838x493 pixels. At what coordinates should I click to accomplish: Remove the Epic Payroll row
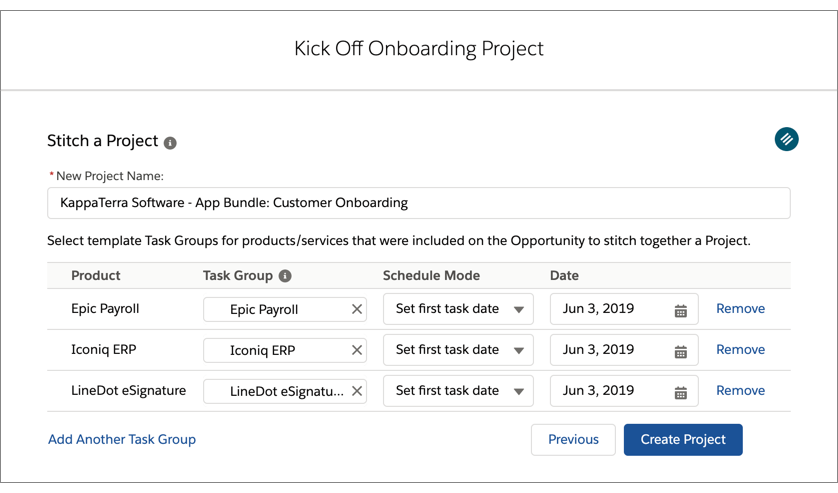coord(740,309)
